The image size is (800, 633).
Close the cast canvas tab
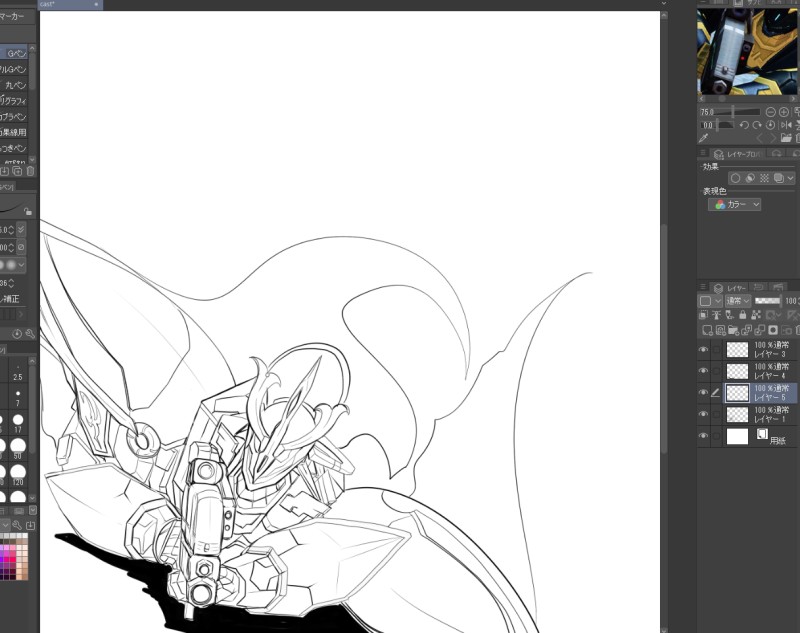tap(96, 4)
